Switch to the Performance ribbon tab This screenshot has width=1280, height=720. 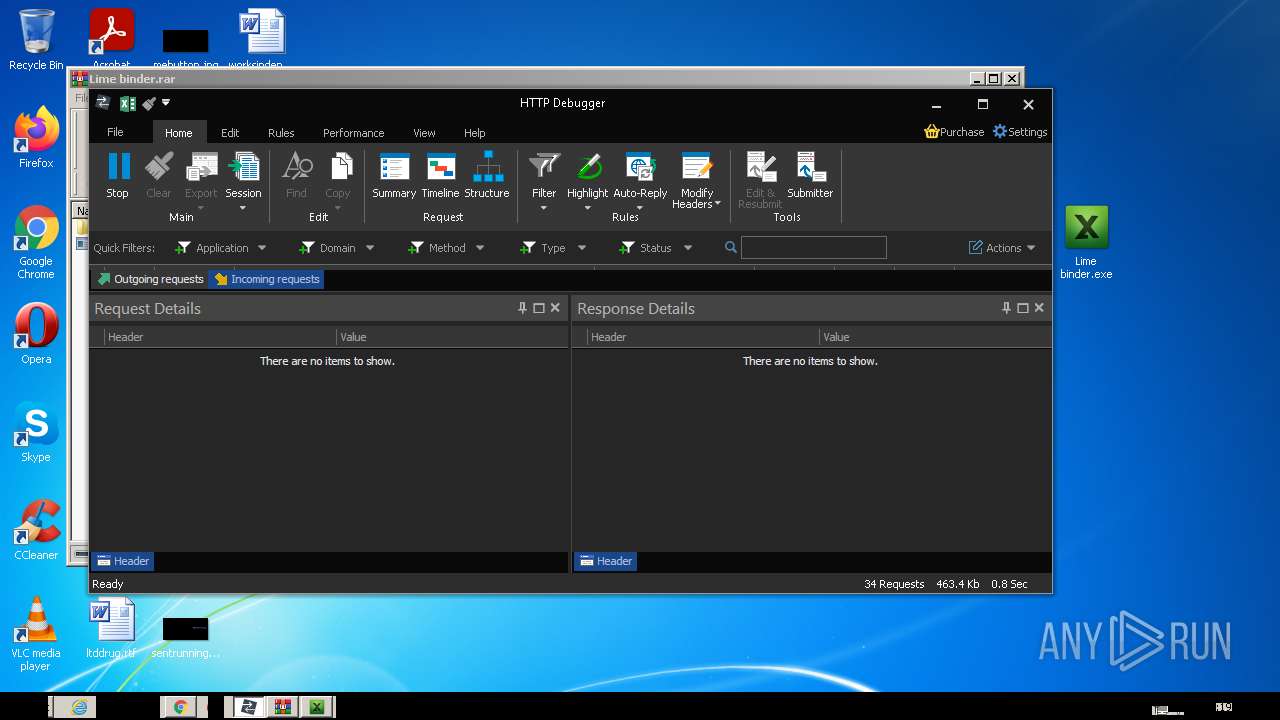pos(353,133)
